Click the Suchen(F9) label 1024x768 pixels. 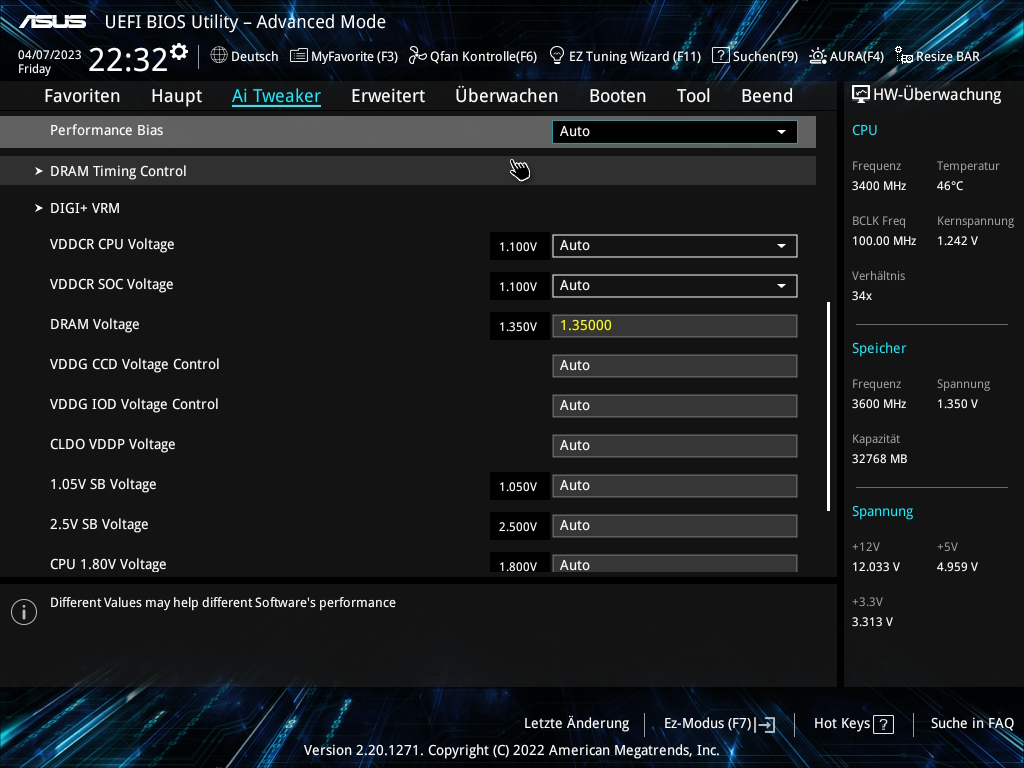coord(765,57)
